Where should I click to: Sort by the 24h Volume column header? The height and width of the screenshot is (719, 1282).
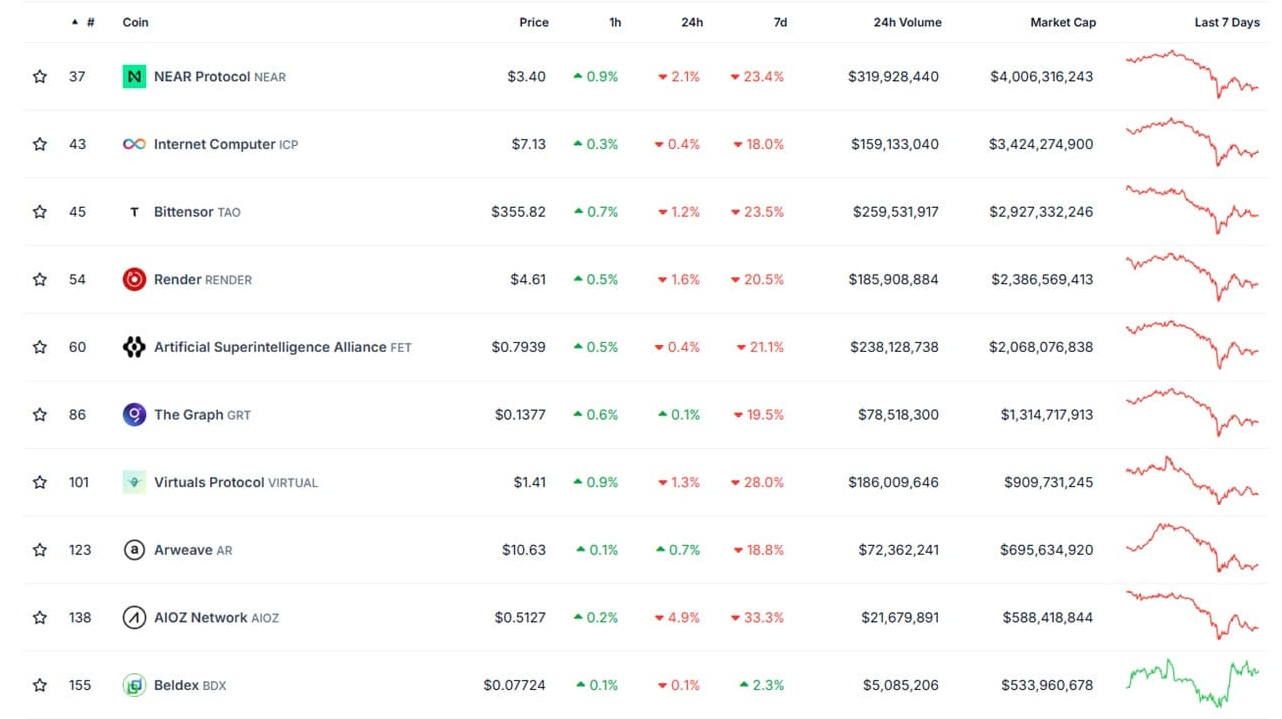pyautogui.click(x=906, y=22)
